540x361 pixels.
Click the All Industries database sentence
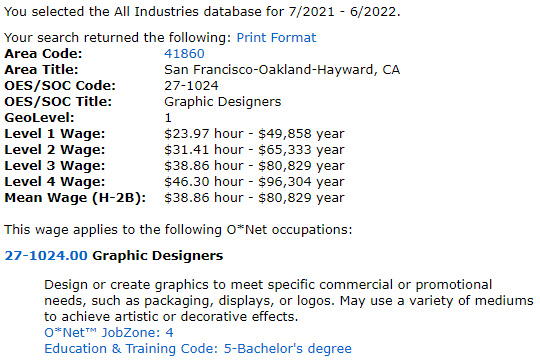coord(202,11)
